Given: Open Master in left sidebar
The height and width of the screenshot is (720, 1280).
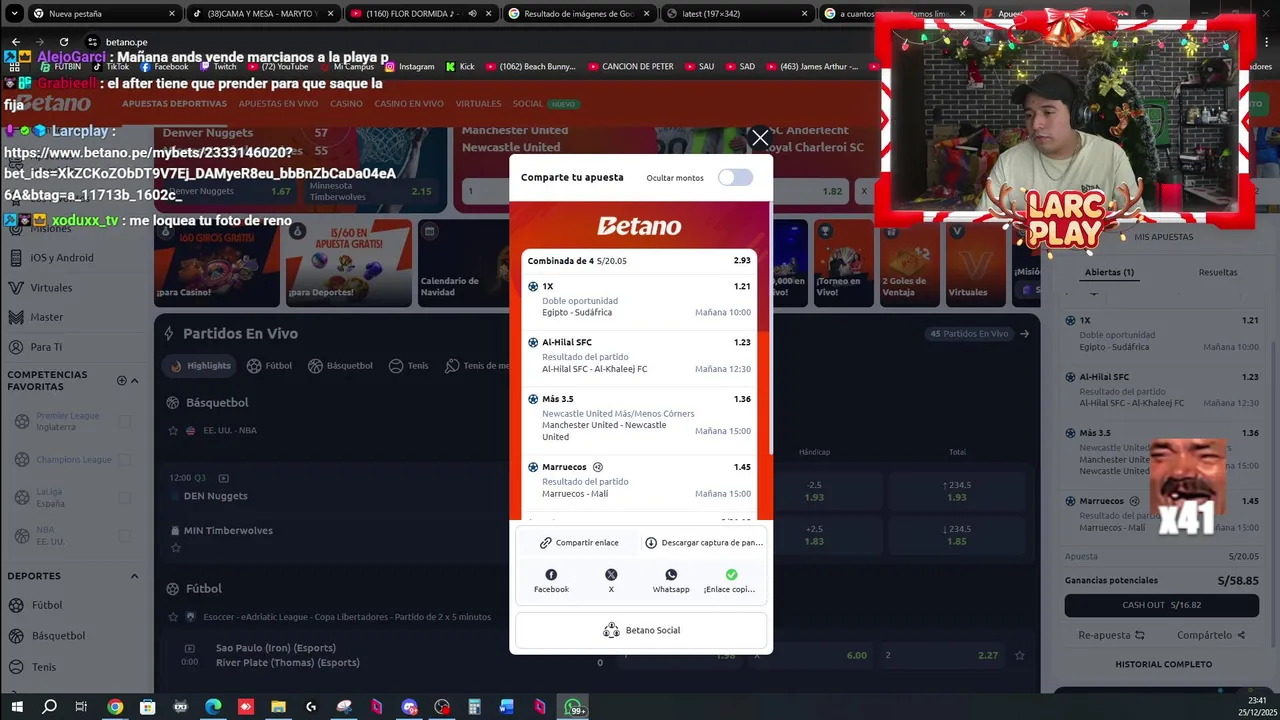Looking at the screenshot, I should 47,317.
